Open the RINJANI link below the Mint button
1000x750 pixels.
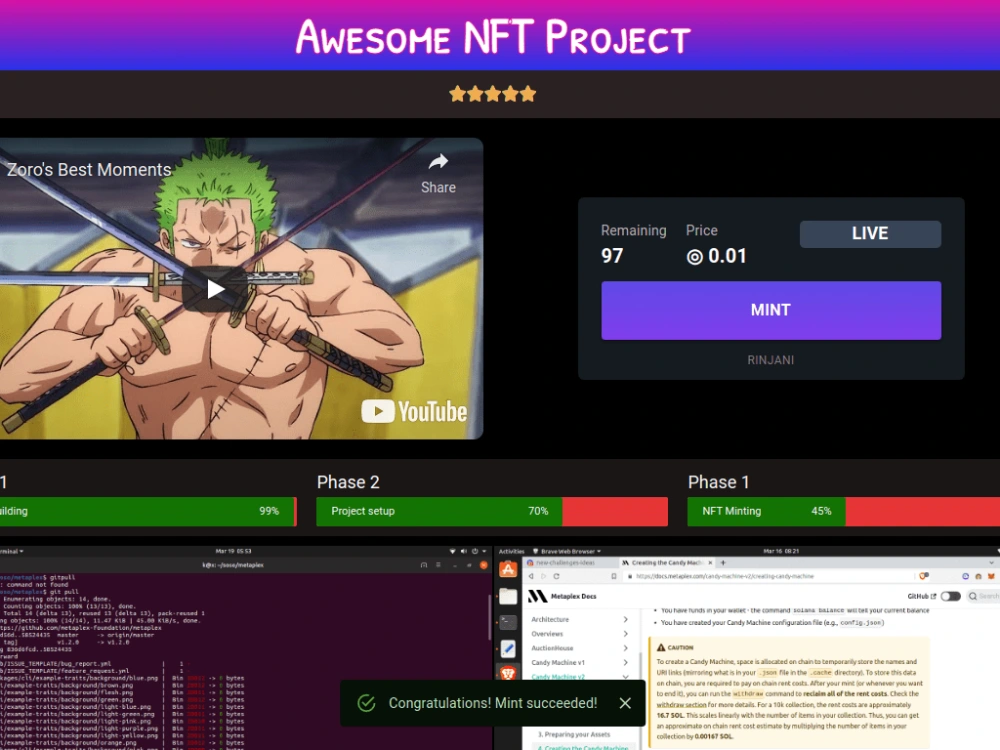coord(770,360)
